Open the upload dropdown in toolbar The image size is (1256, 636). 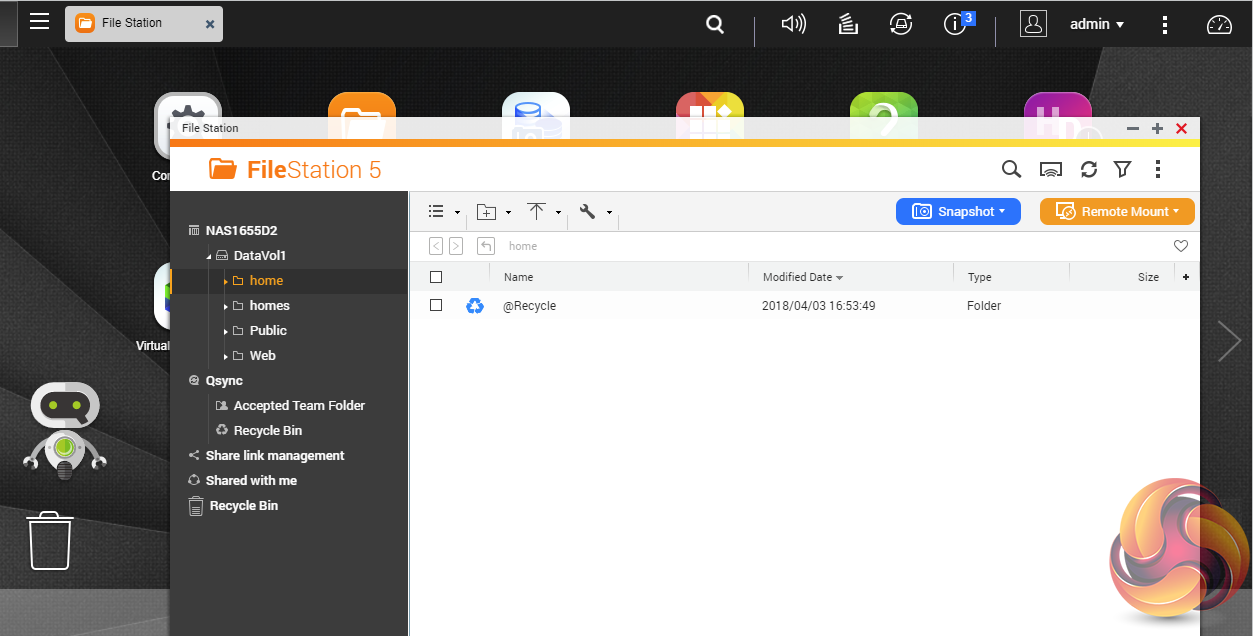[544, 212]
